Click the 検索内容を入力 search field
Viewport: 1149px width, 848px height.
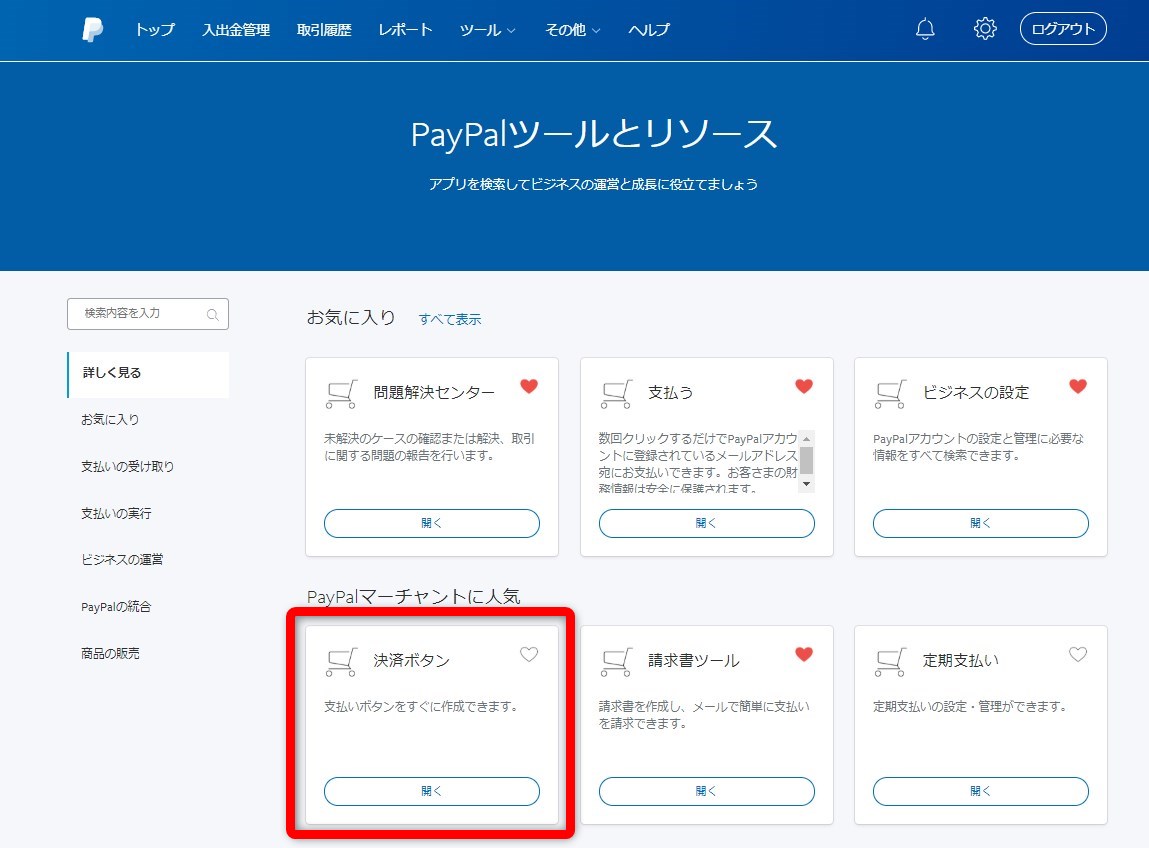tap(140, 314)
